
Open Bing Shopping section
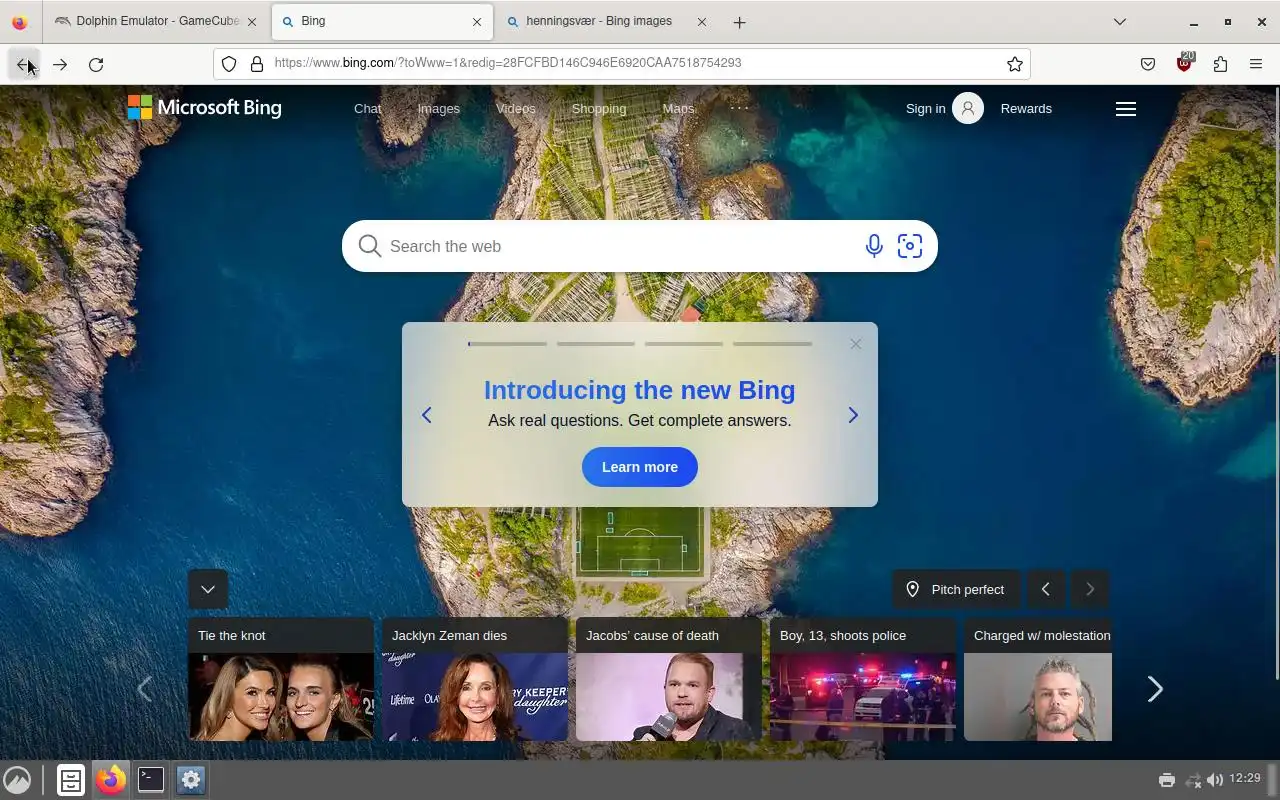click(598, 109)
